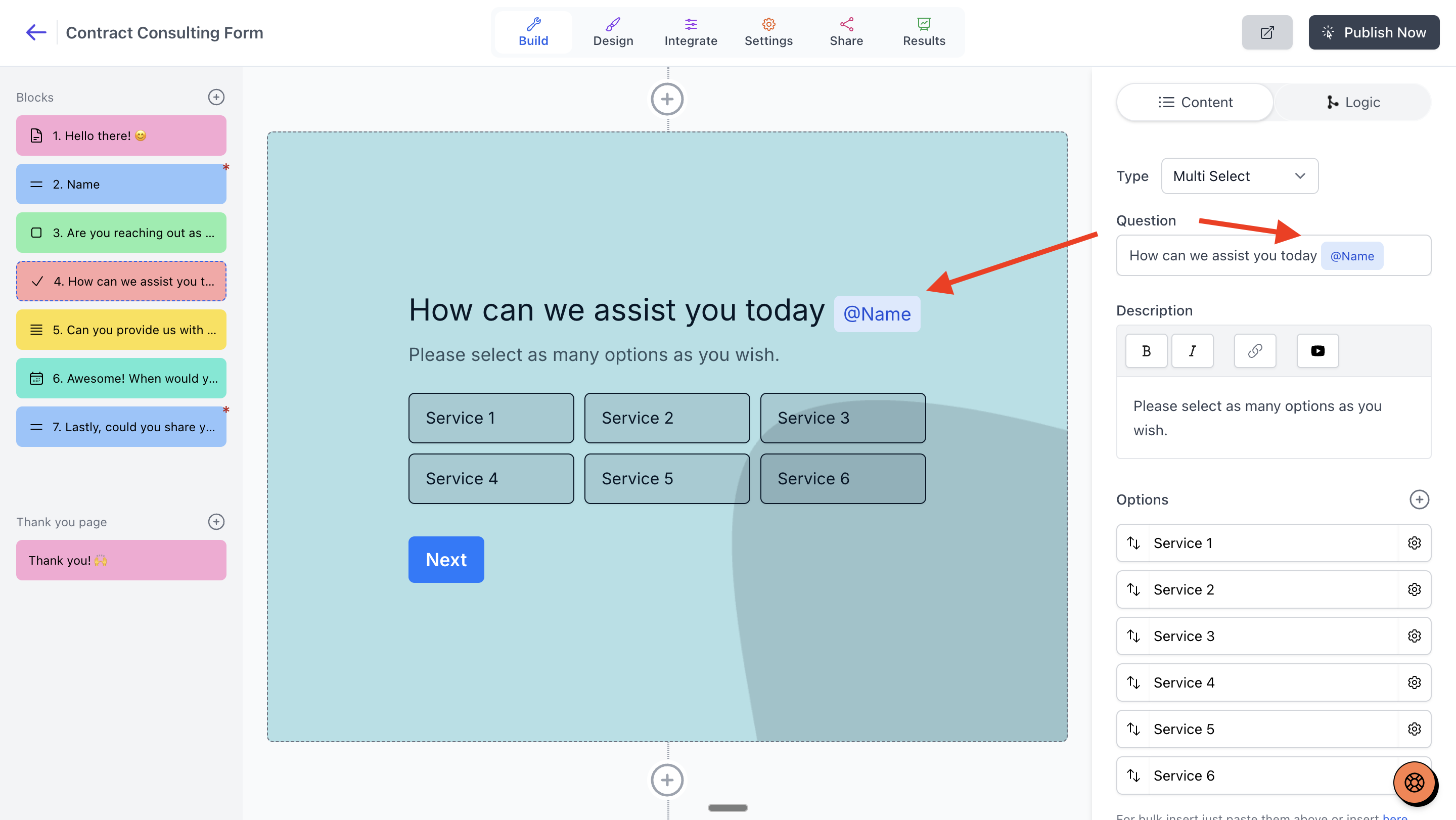The width and height of the screenshot is (1456, 820).
Task: Click the Contract Consulting Form title
Action: tap(164, 32)
